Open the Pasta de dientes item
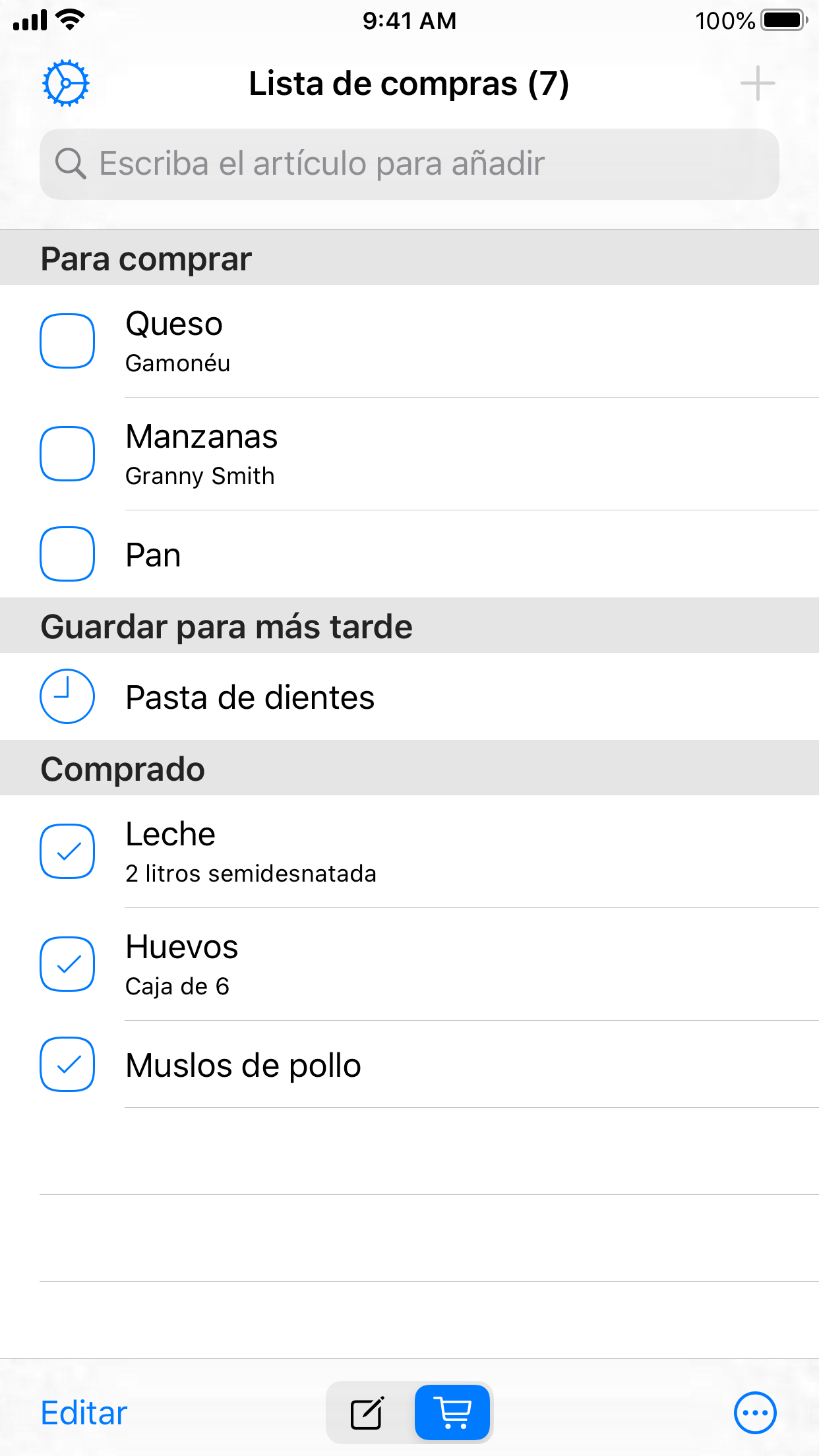 point(251,697)
